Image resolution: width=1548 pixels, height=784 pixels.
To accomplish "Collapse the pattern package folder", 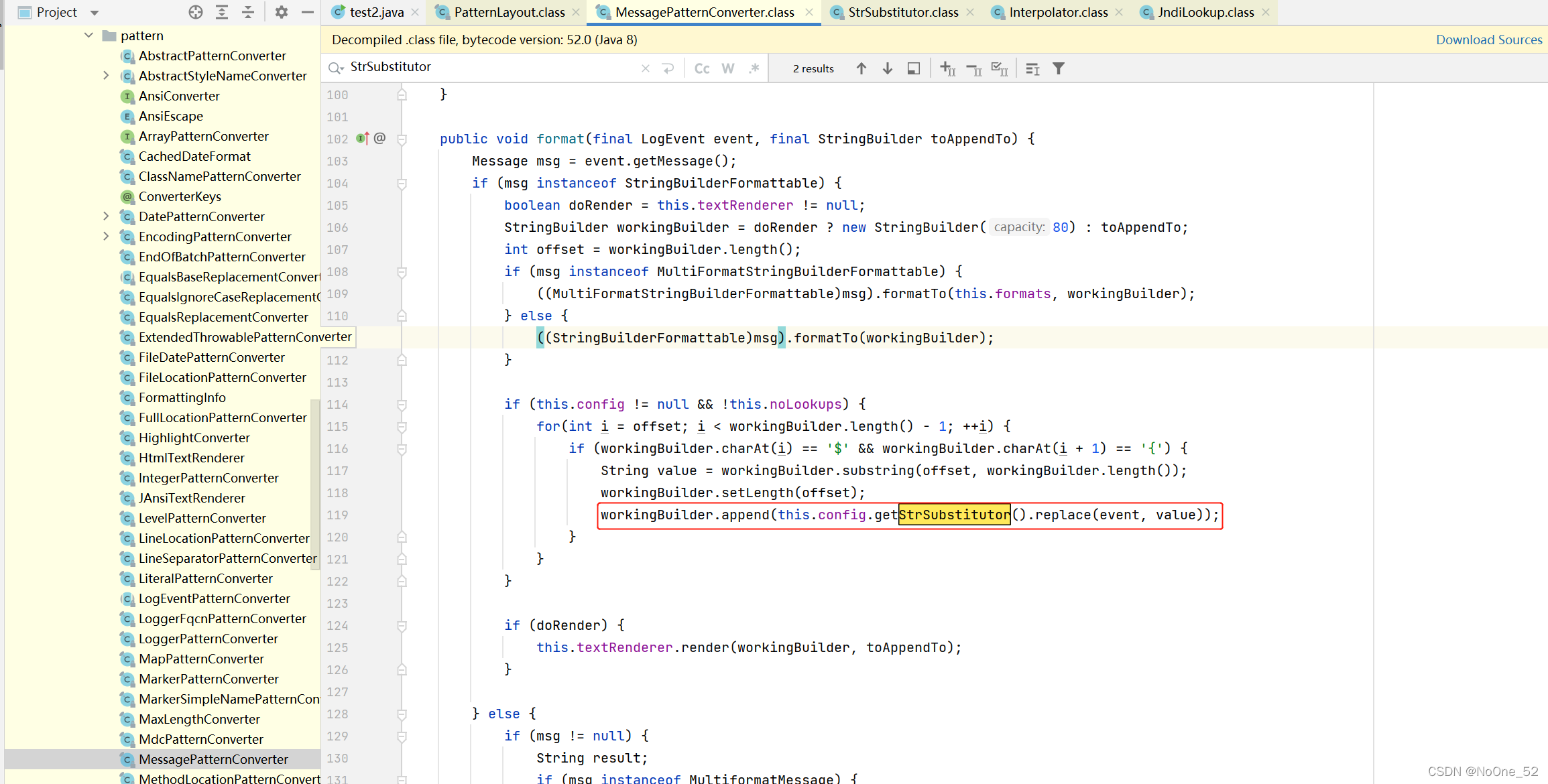I will point(89,36).
